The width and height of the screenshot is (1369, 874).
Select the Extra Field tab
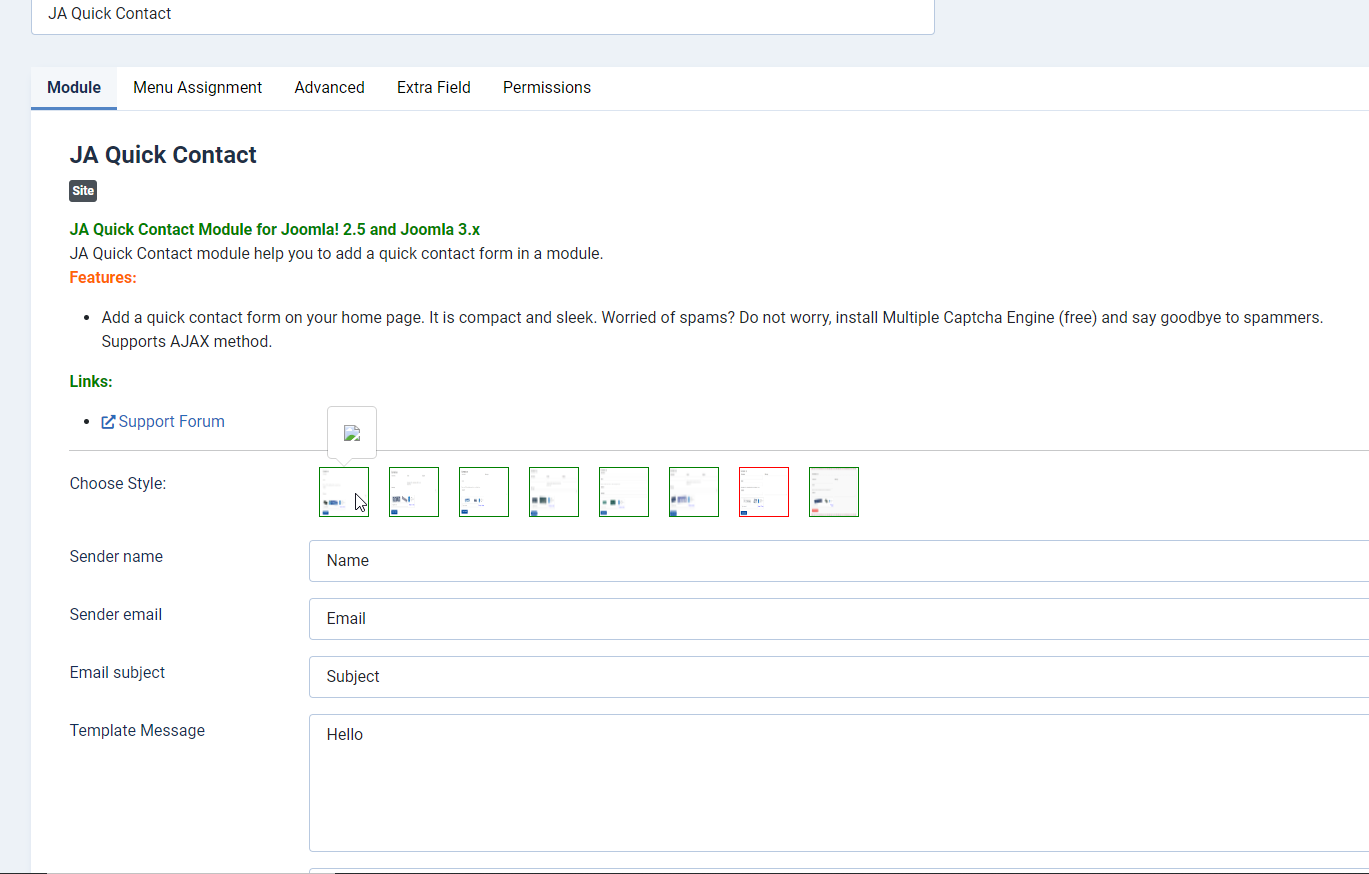tap(434, 88)
